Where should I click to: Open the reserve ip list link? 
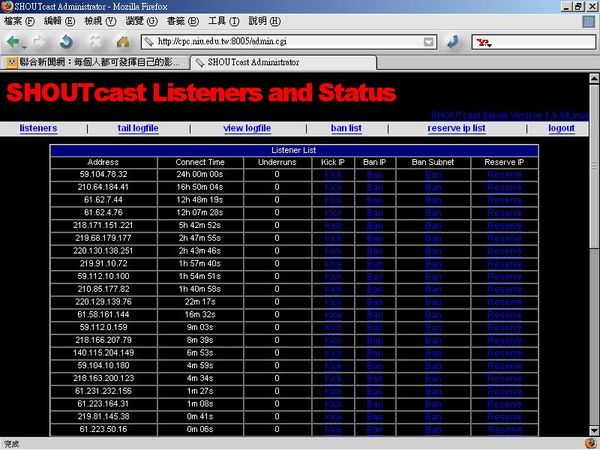pos(457,128)
